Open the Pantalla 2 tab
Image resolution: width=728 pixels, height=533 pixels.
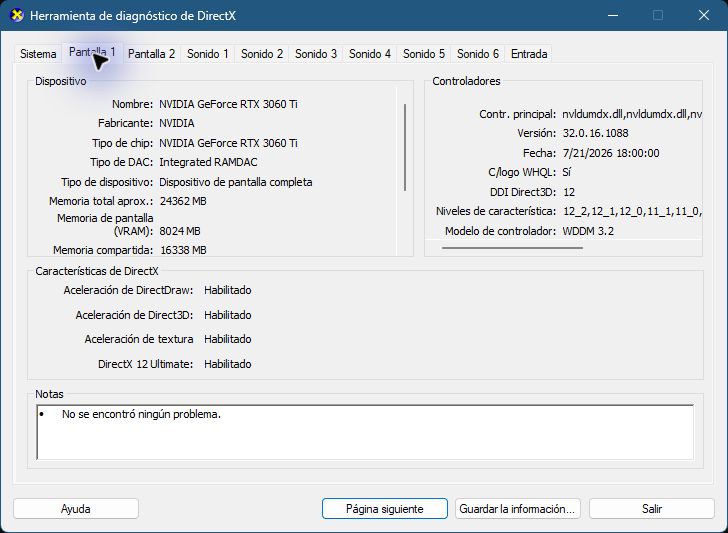[151, 54]
